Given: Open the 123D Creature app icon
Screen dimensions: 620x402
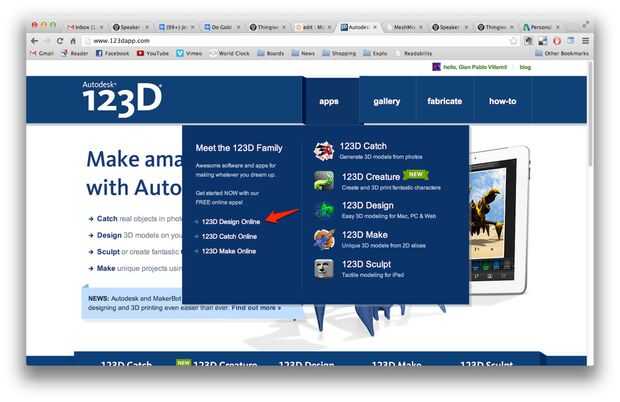Looking at the screenshot, I should point(324,181).
